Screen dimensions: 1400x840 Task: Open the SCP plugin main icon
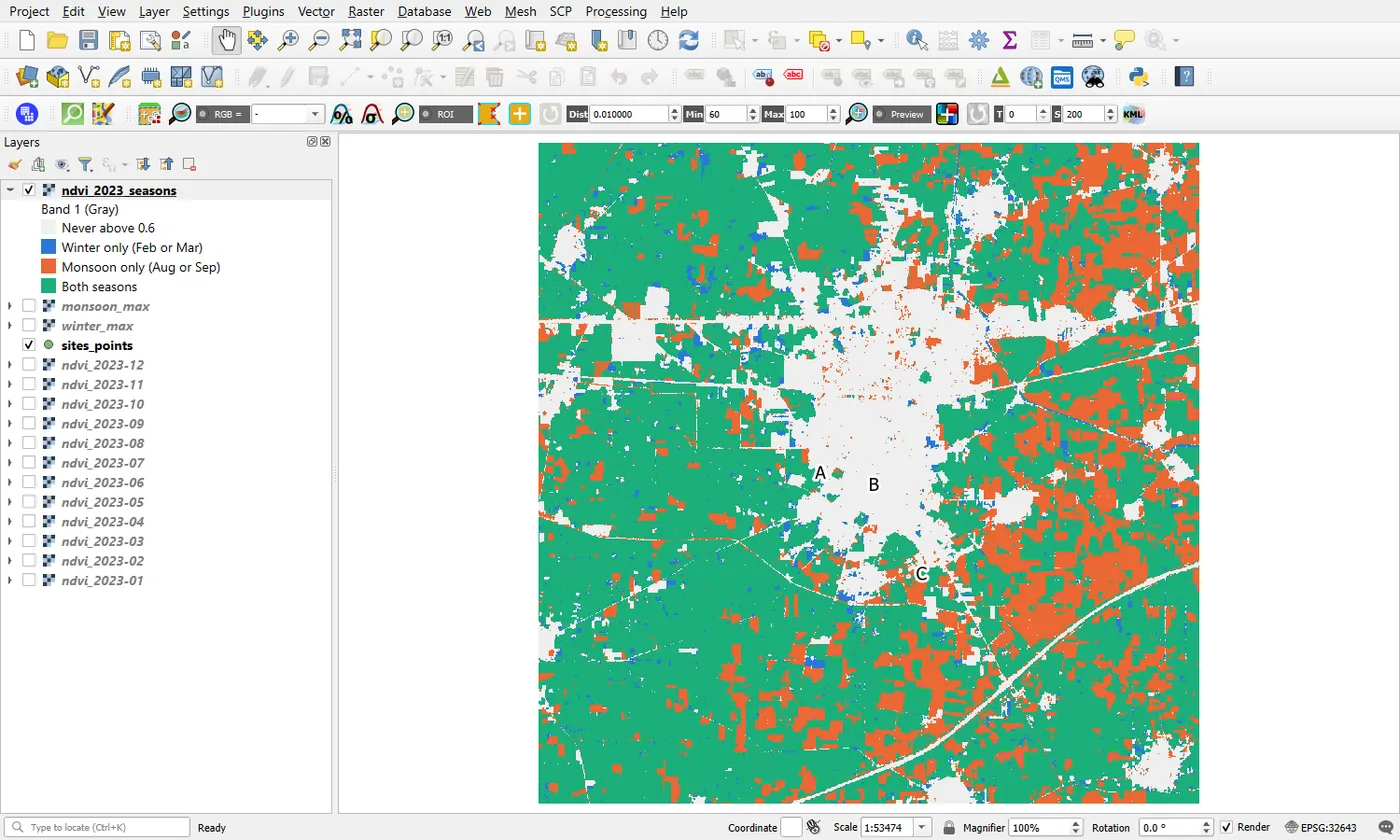pos(27,114)
